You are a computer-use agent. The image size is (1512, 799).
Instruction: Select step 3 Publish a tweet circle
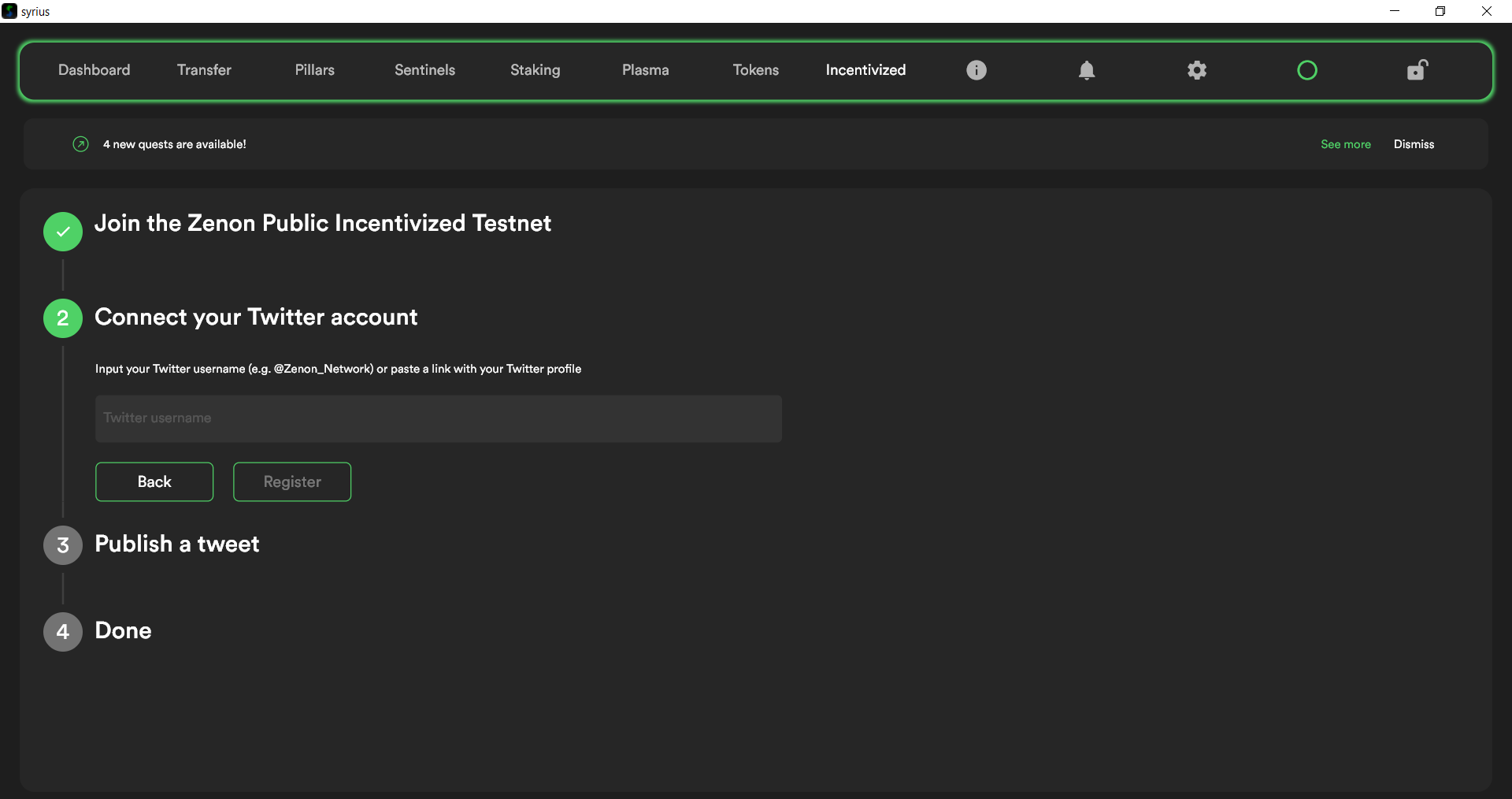point(63,545)
